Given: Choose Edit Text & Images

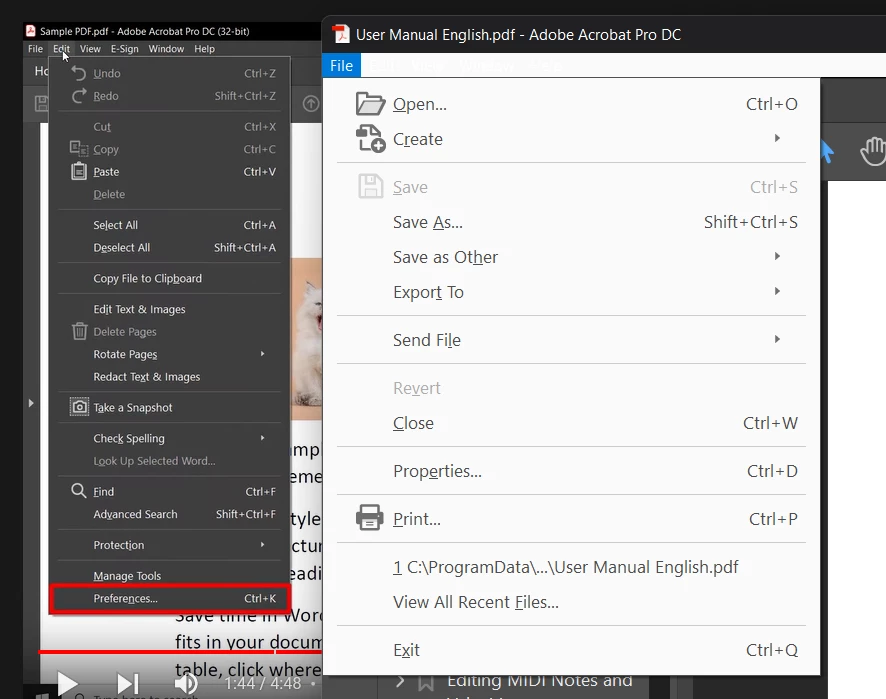Looking at the screenshot, I should 170,309.
